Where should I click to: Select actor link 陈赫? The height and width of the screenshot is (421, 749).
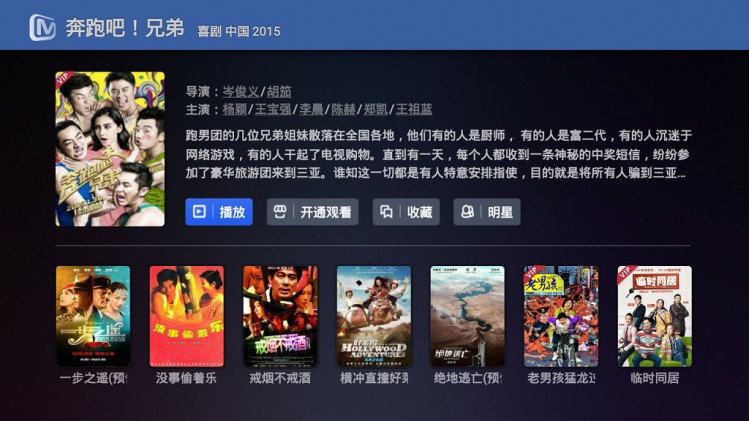343,109
